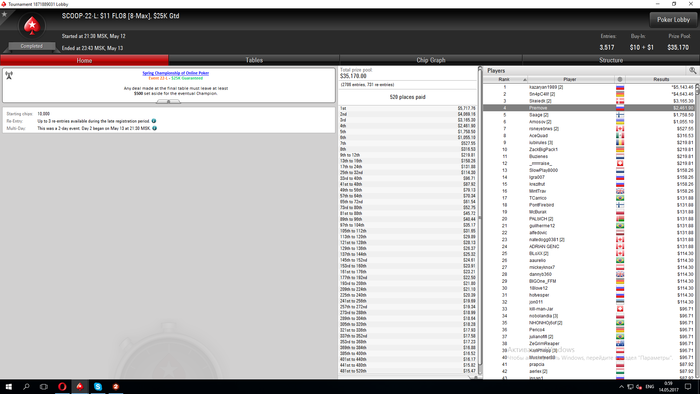This screenshot has height=394, width=700.
Task: Click the flag icon for AceQuad
Action: pyautogui.click(x=620, y=136)
